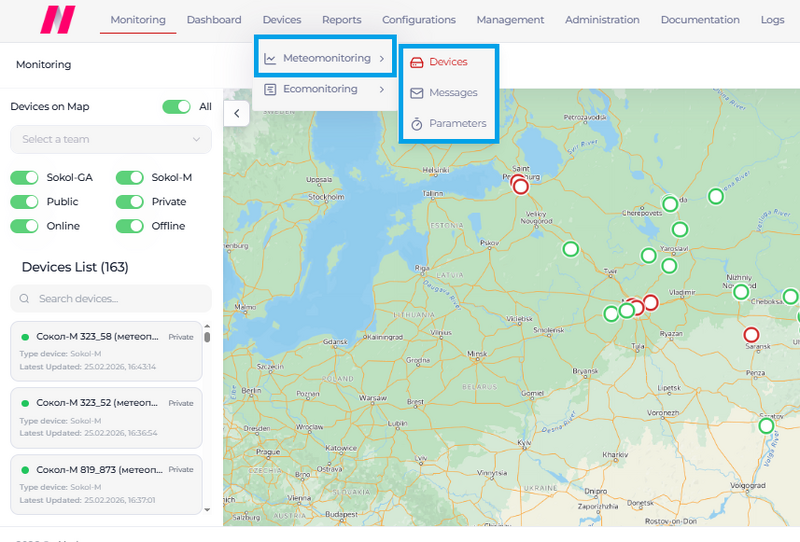Click the Messages envelope icon

coord(417,93)
